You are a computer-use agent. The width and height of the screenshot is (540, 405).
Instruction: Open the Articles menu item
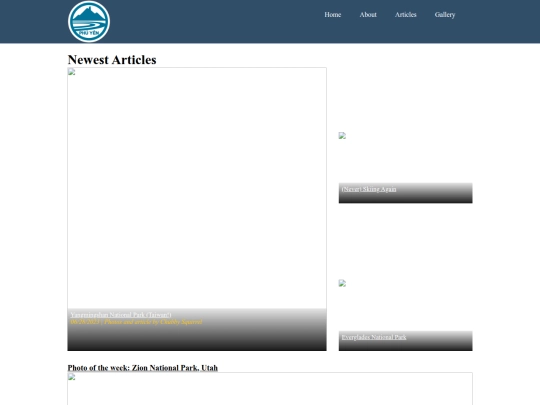(x=405, y=14)
